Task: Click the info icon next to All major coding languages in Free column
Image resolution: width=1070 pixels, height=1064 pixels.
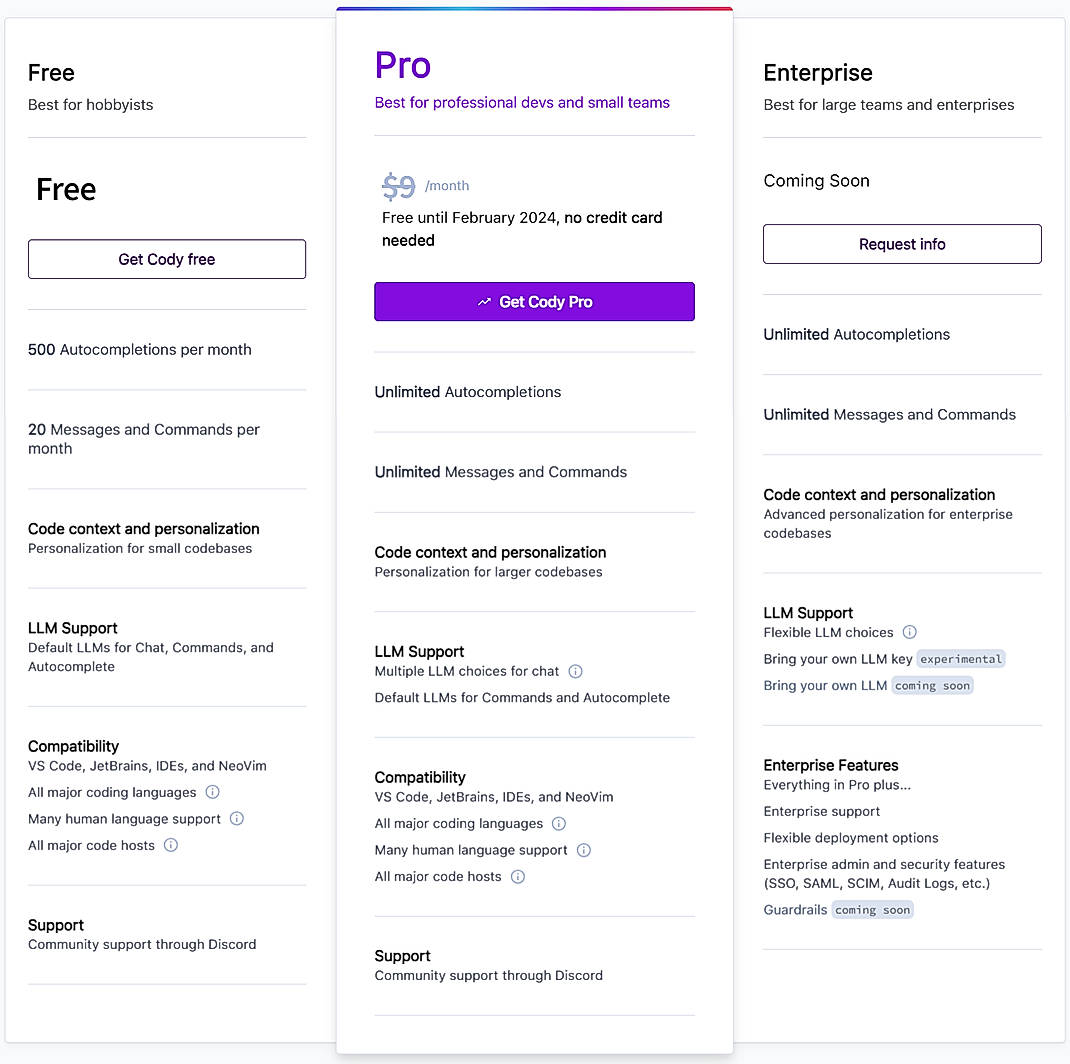Action: pos(211,792)
